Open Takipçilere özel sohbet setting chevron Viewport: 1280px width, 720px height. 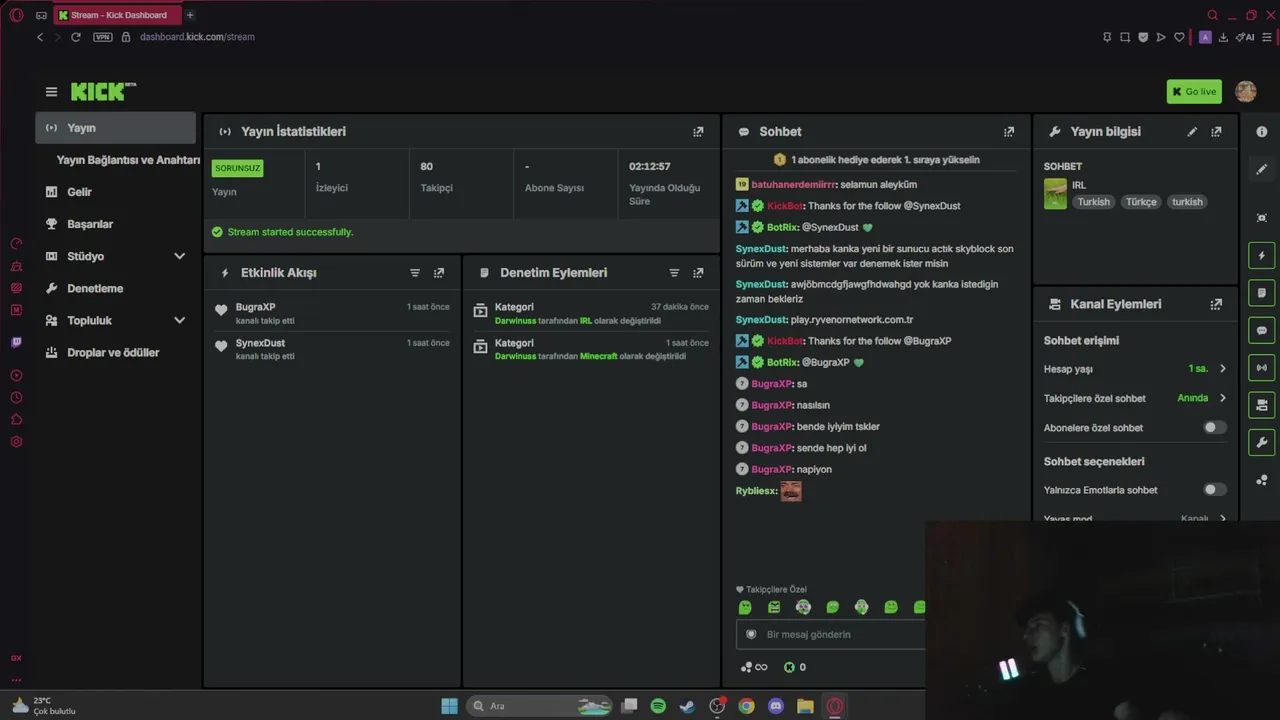click(x=1222, y=398)
